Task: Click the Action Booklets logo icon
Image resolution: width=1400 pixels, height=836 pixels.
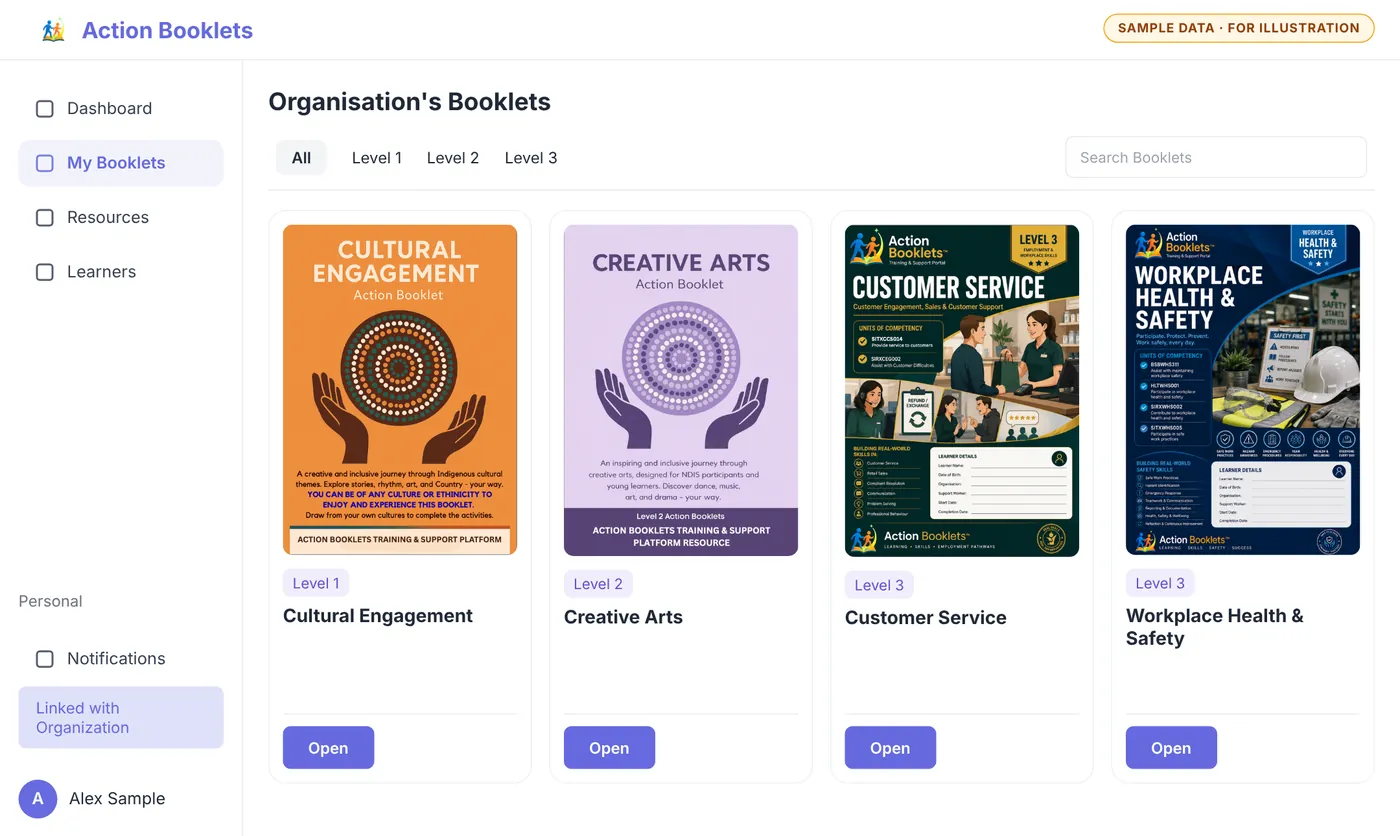Action: pos(53,30)
